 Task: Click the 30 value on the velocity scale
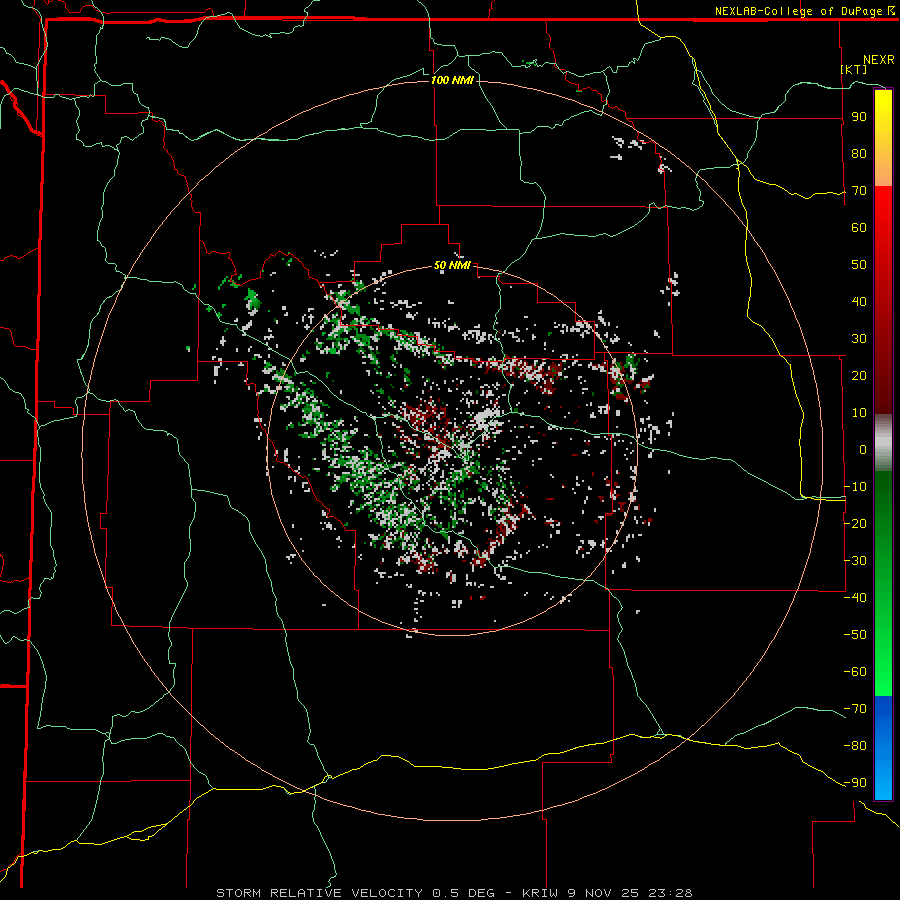point(859,339)
